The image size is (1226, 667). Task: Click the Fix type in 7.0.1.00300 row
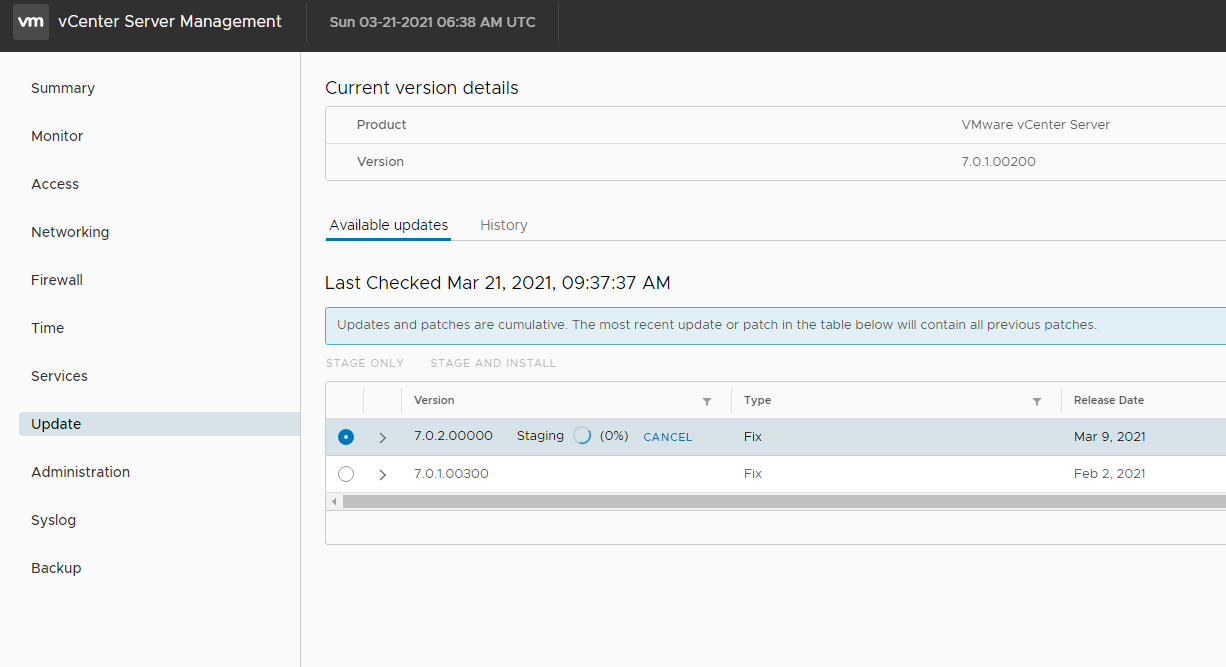click(753, 474)
